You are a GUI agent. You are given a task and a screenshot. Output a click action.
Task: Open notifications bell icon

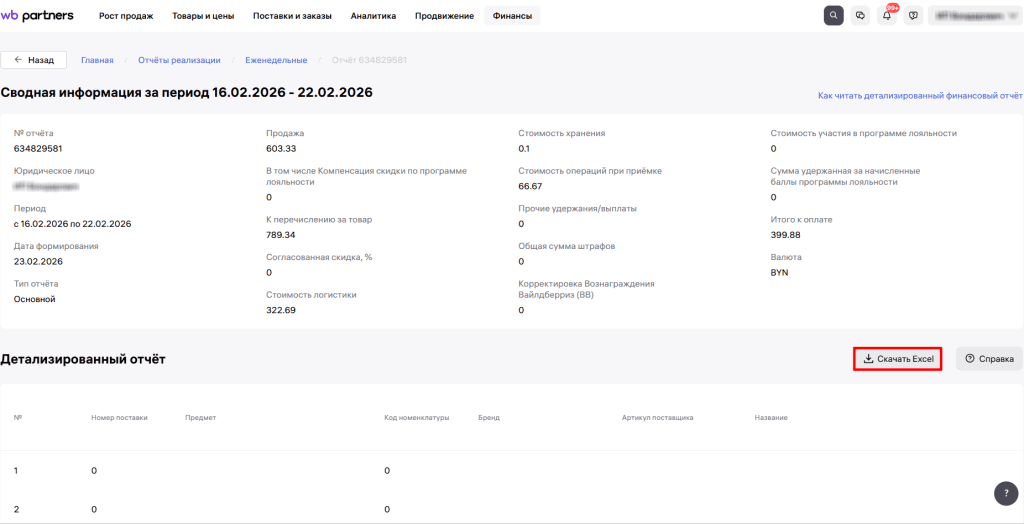tap(887, 16)
